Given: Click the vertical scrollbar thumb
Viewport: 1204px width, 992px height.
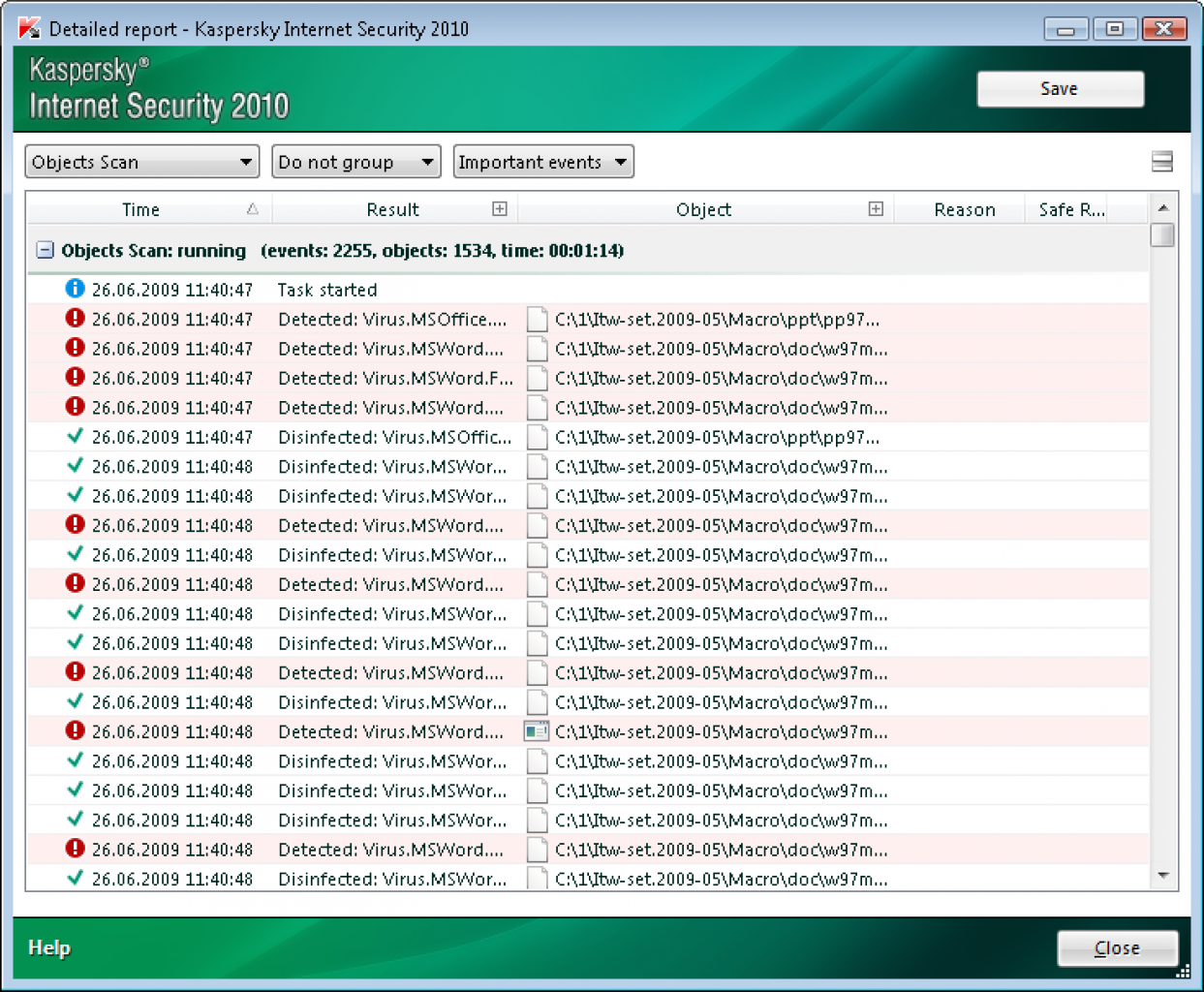Looking at the screenshot, I should pyautogui.click(x=1163, y=235).
